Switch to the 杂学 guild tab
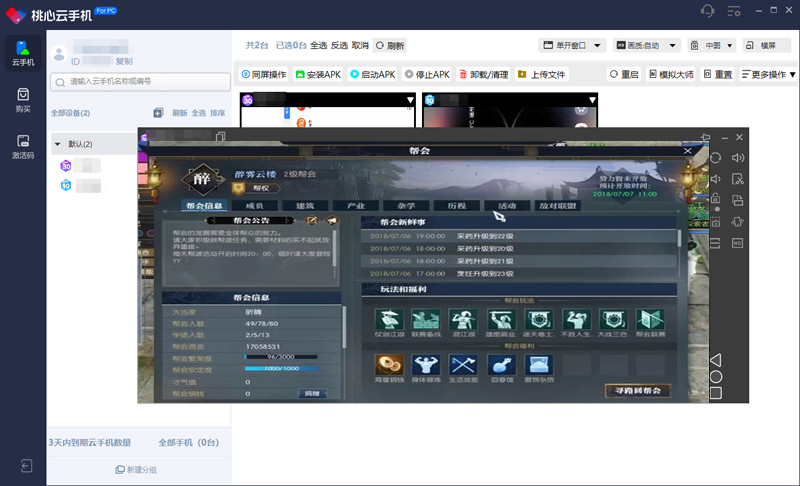 click(406, 206)
